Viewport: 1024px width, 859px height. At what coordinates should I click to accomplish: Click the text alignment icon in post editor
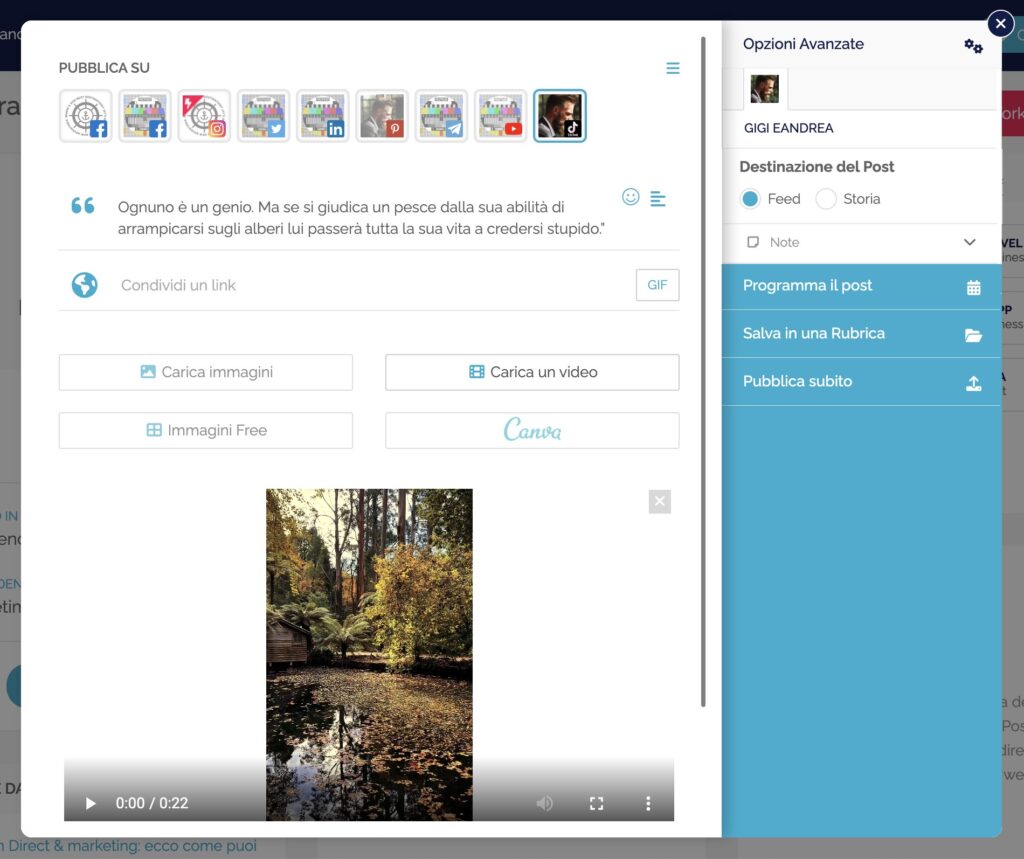point(657,199)
